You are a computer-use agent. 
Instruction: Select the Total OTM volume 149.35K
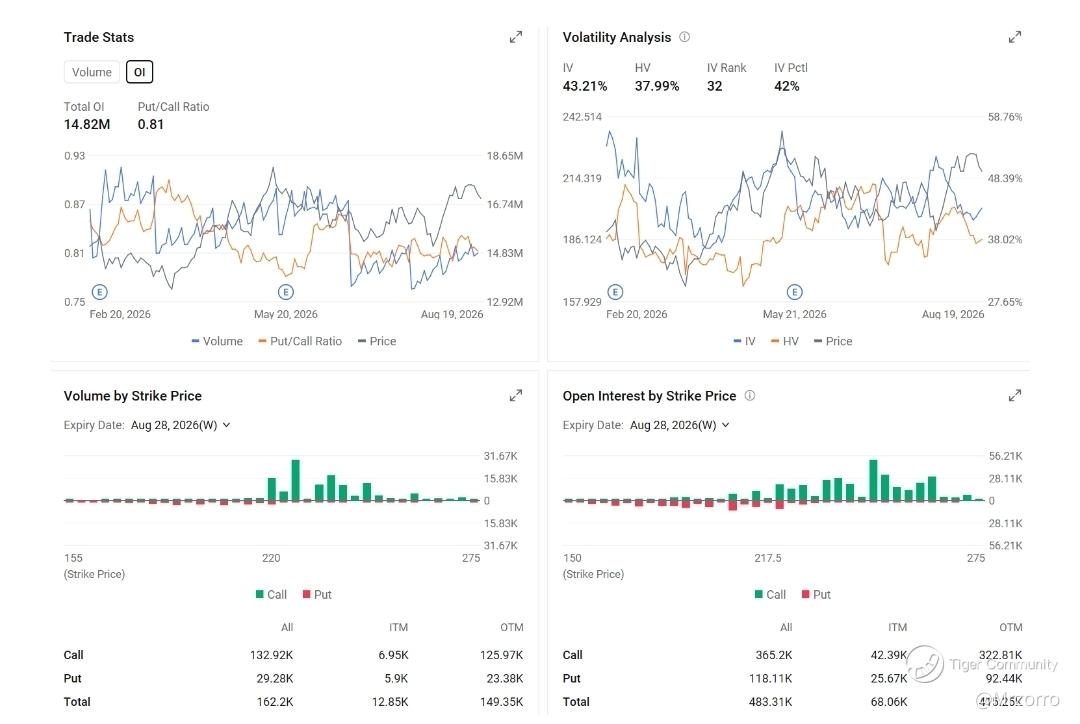coord(501,702)
